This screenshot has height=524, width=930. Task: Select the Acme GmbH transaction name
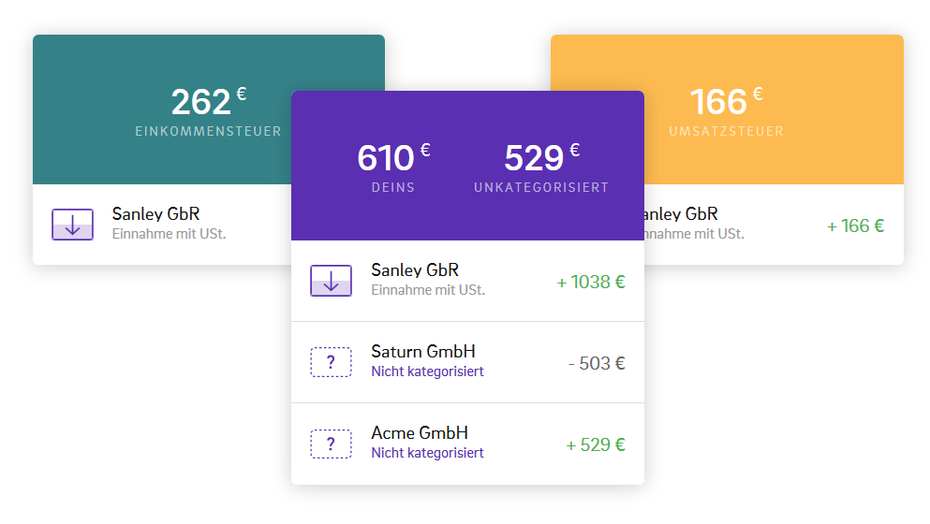click(x=419, y=433)
